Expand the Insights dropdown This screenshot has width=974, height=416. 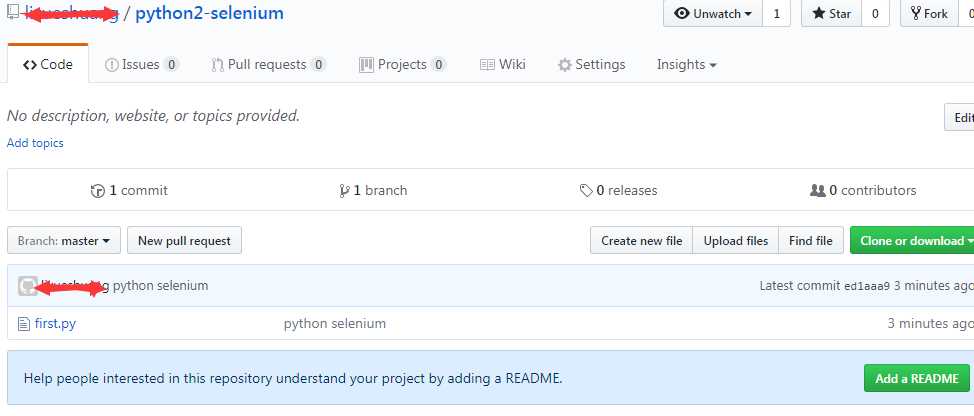686,65
